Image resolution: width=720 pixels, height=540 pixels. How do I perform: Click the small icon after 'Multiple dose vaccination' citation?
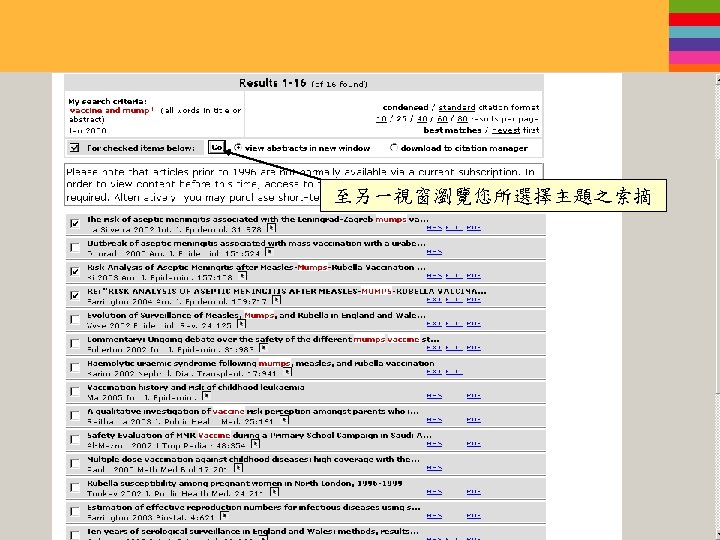(238, 468)
